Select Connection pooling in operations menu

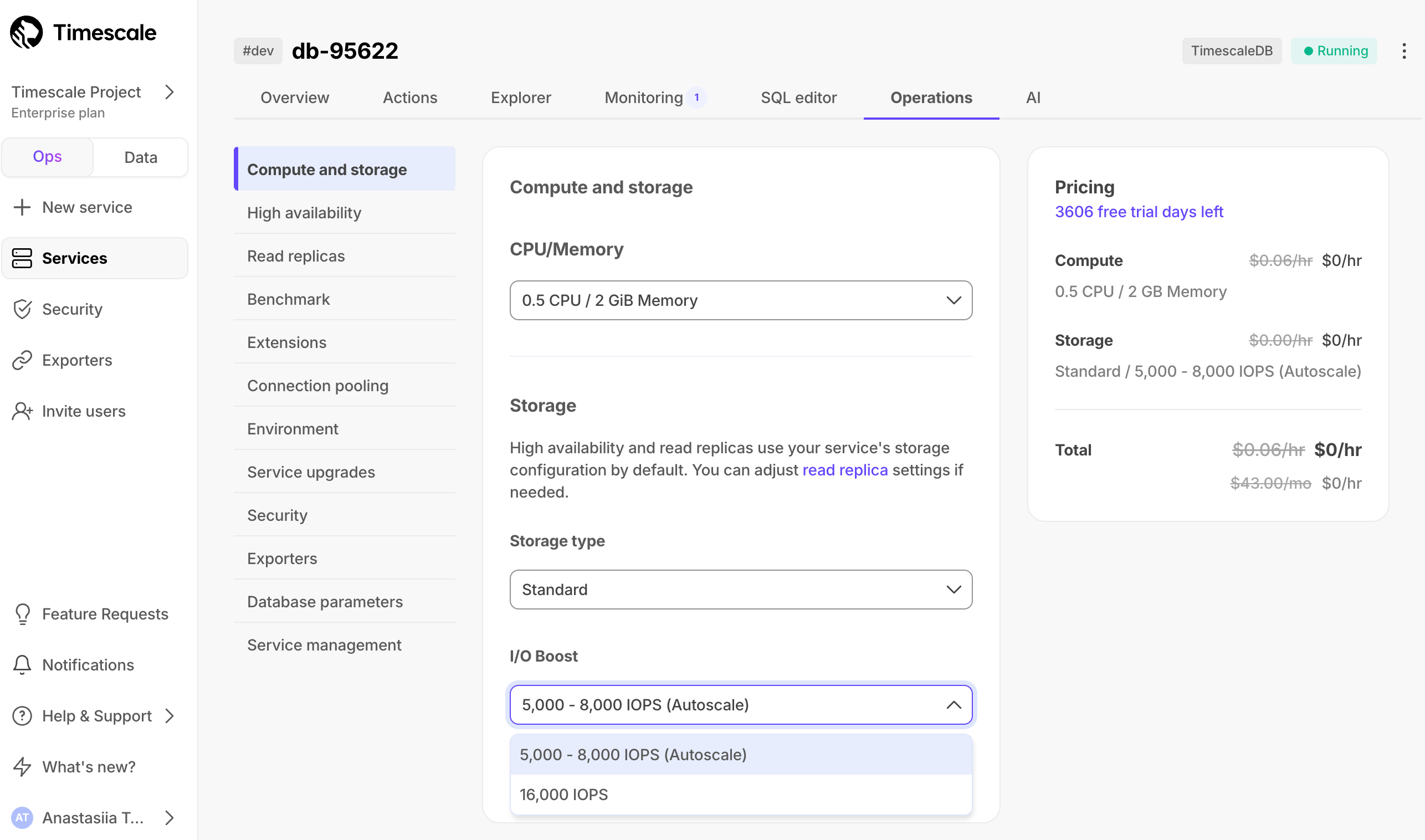click(x=345, y=386)
